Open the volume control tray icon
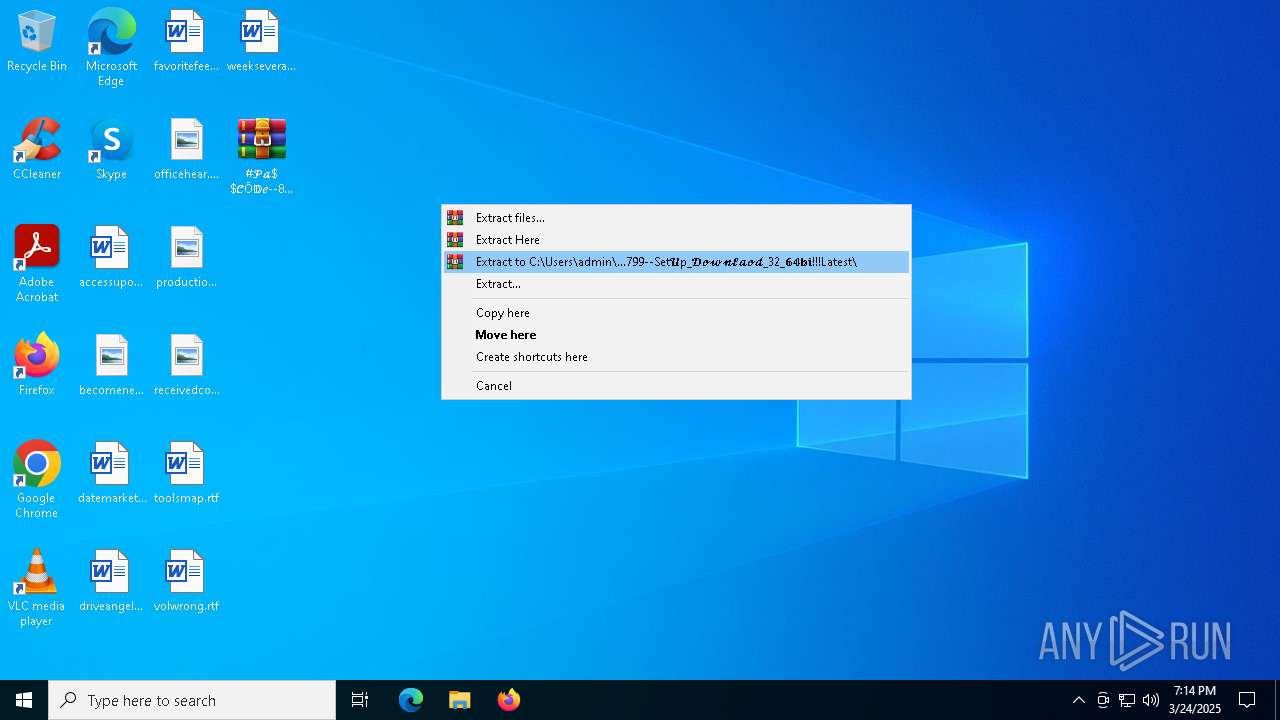 click(1151, 700)
